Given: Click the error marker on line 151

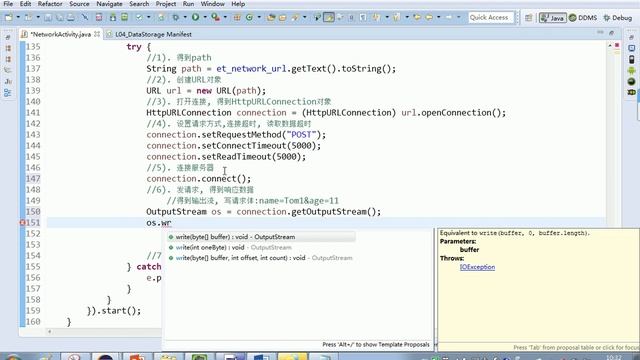Looking at the screenshot, I should tap(22, 222).
